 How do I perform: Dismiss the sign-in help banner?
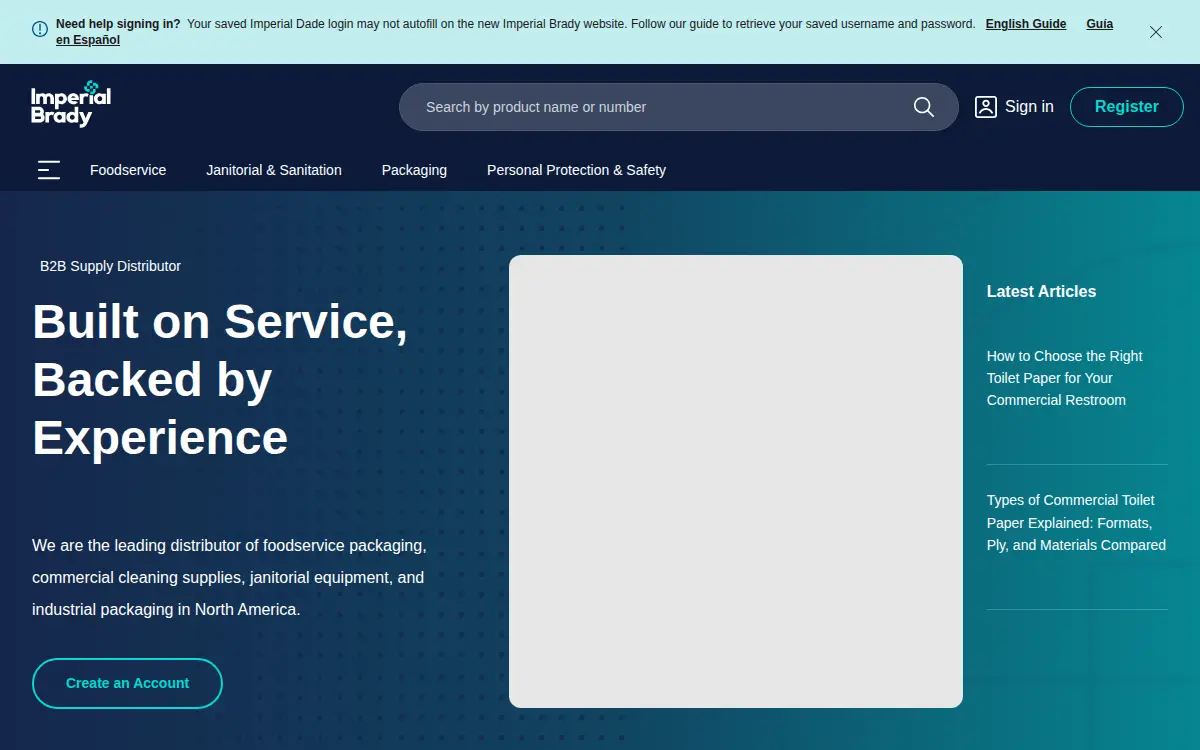(x=1156, y=32)
